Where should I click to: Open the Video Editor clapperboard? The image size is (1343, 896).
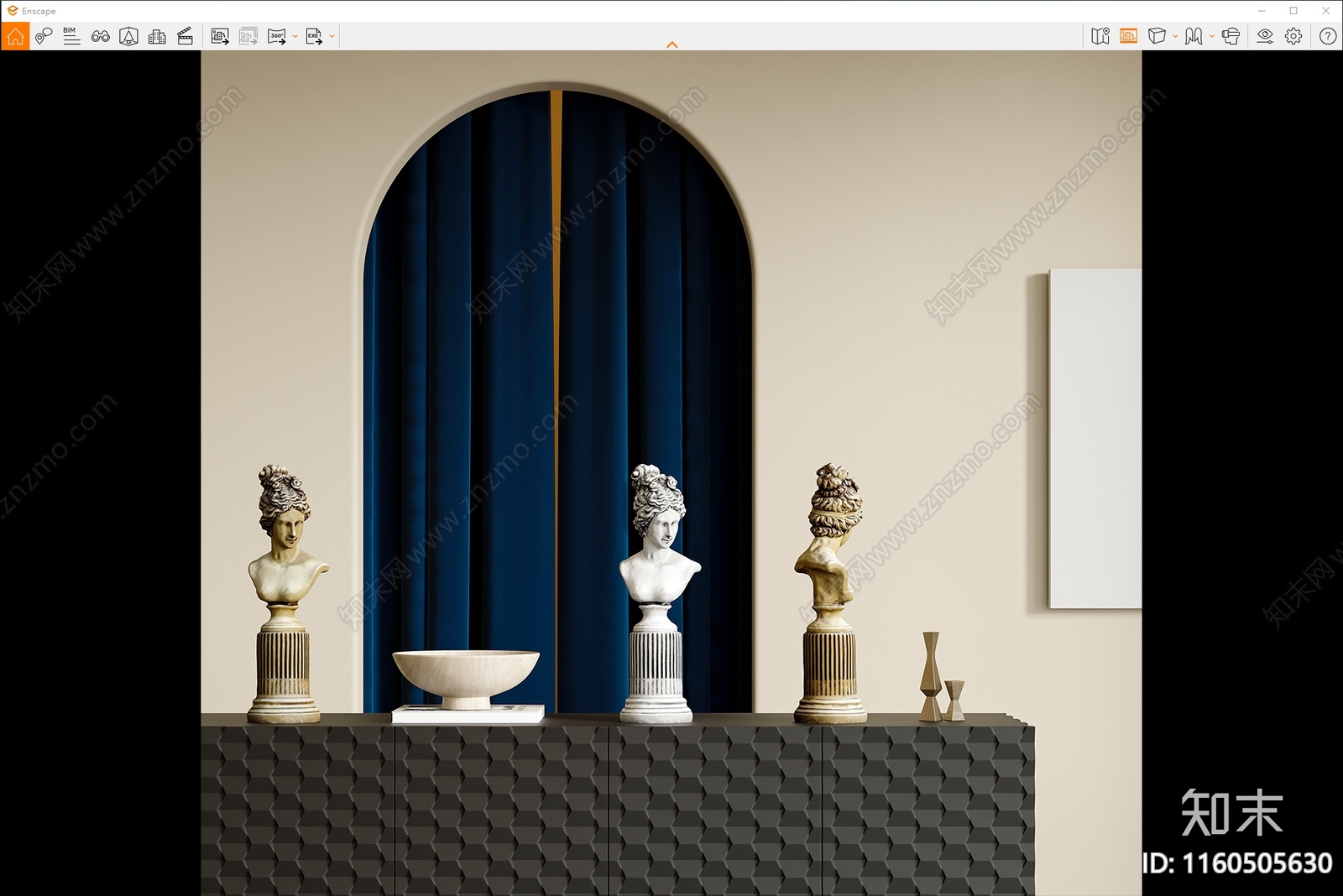pyautogui.click(x=186, y=36)
